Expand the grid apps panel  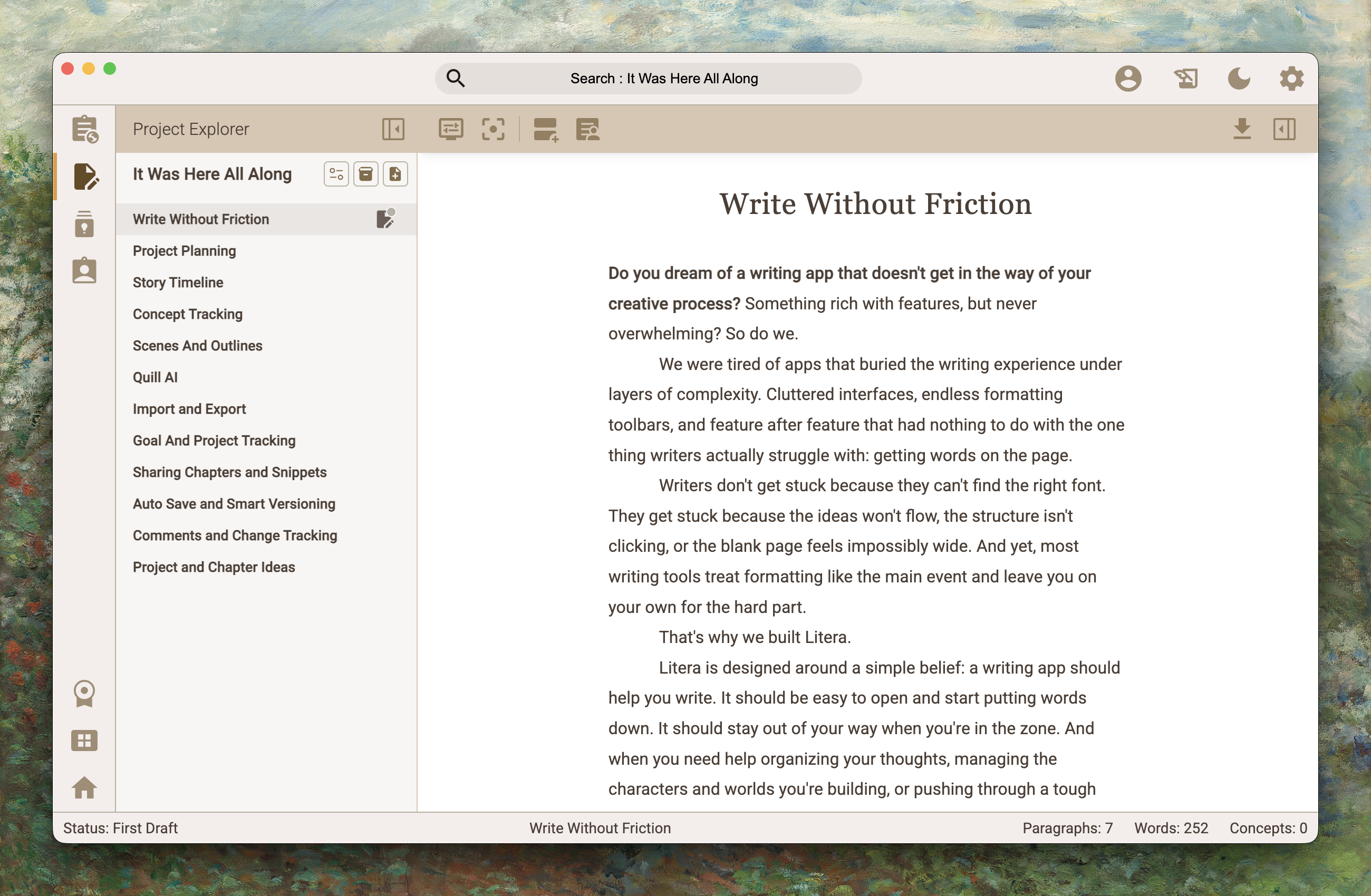pyautogui.click(x=85, y=741)
